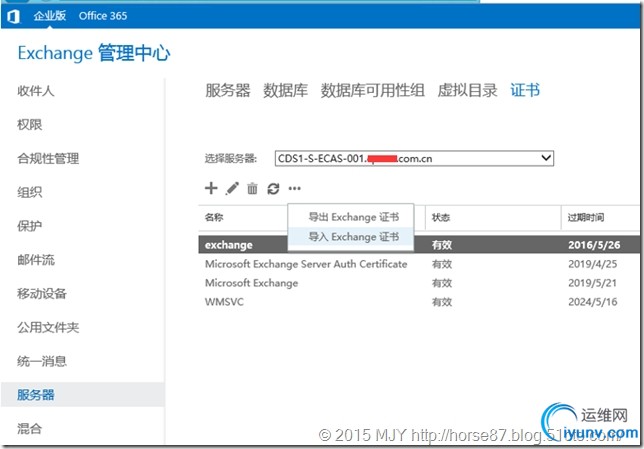Click the Office logo icon
Viewport: 644px width, 449px height.
[14, 16]
